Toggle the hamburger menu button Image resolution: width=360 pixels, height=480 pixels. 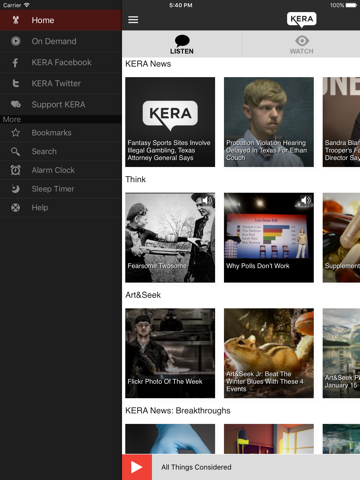tap(133, 20)
